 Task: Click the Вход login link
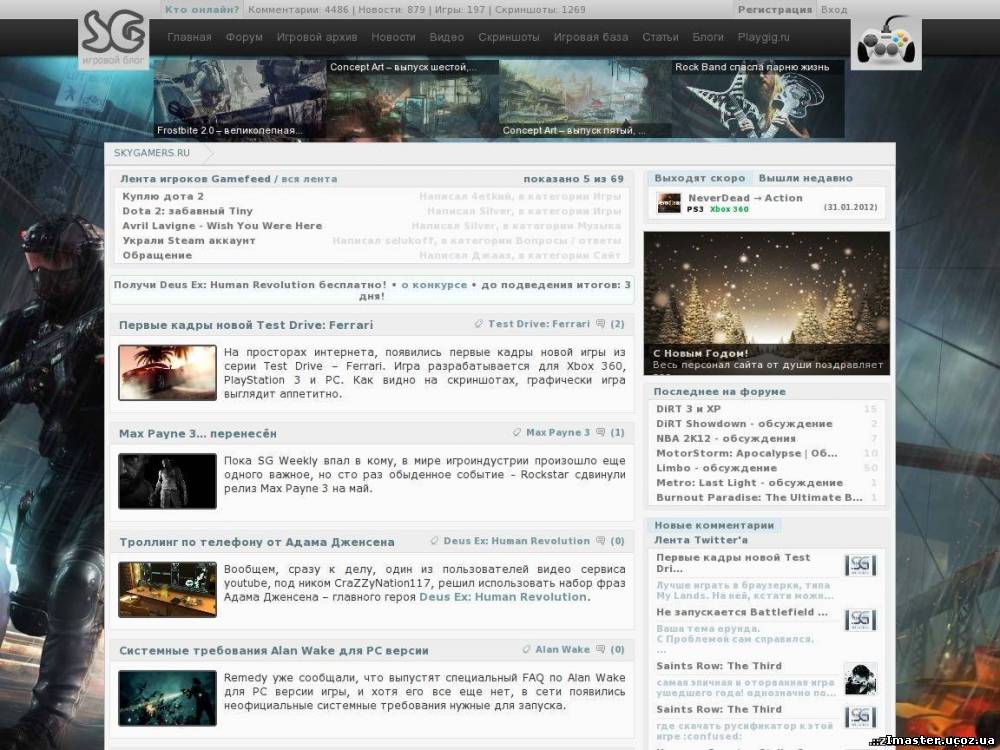(x=834, y=10)
